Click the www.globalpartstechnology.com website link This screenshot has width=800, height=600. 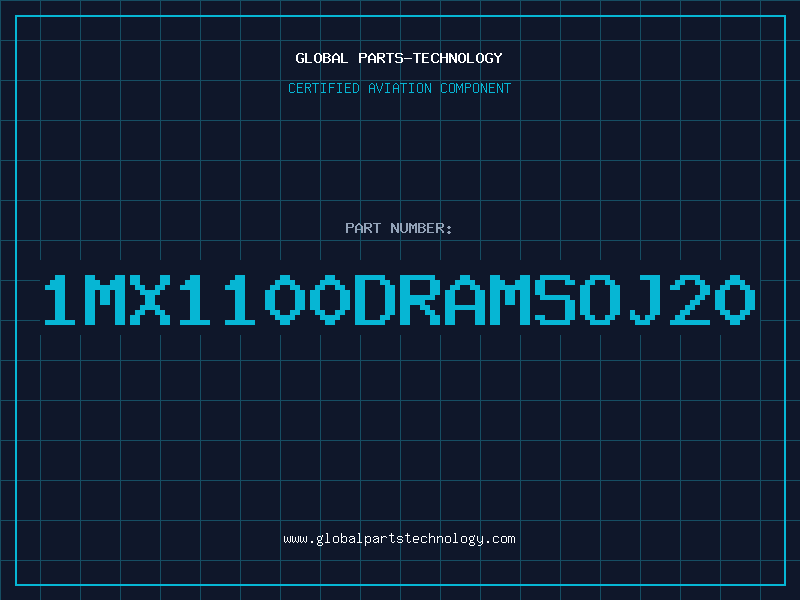(399, 539)
